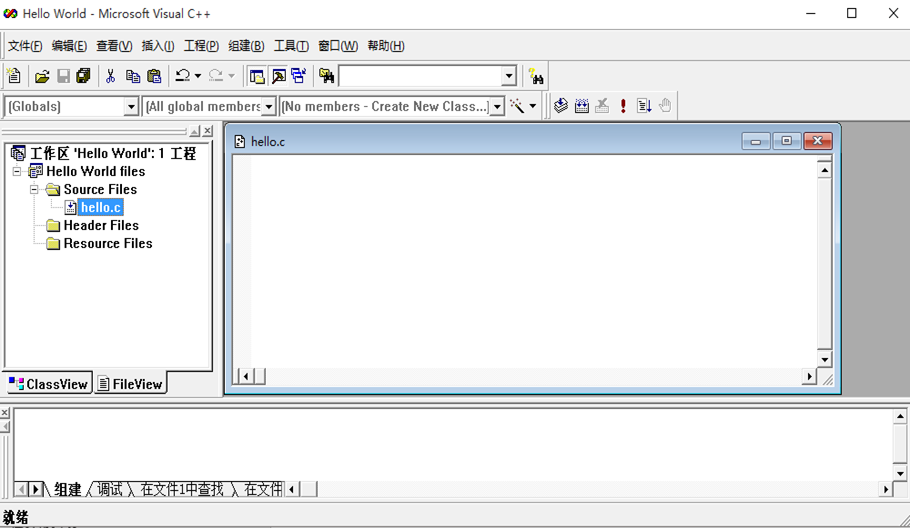This screenshot has width=910, height=528.
Task: Open the 插入(I) menu
Action: click(158, 46)
